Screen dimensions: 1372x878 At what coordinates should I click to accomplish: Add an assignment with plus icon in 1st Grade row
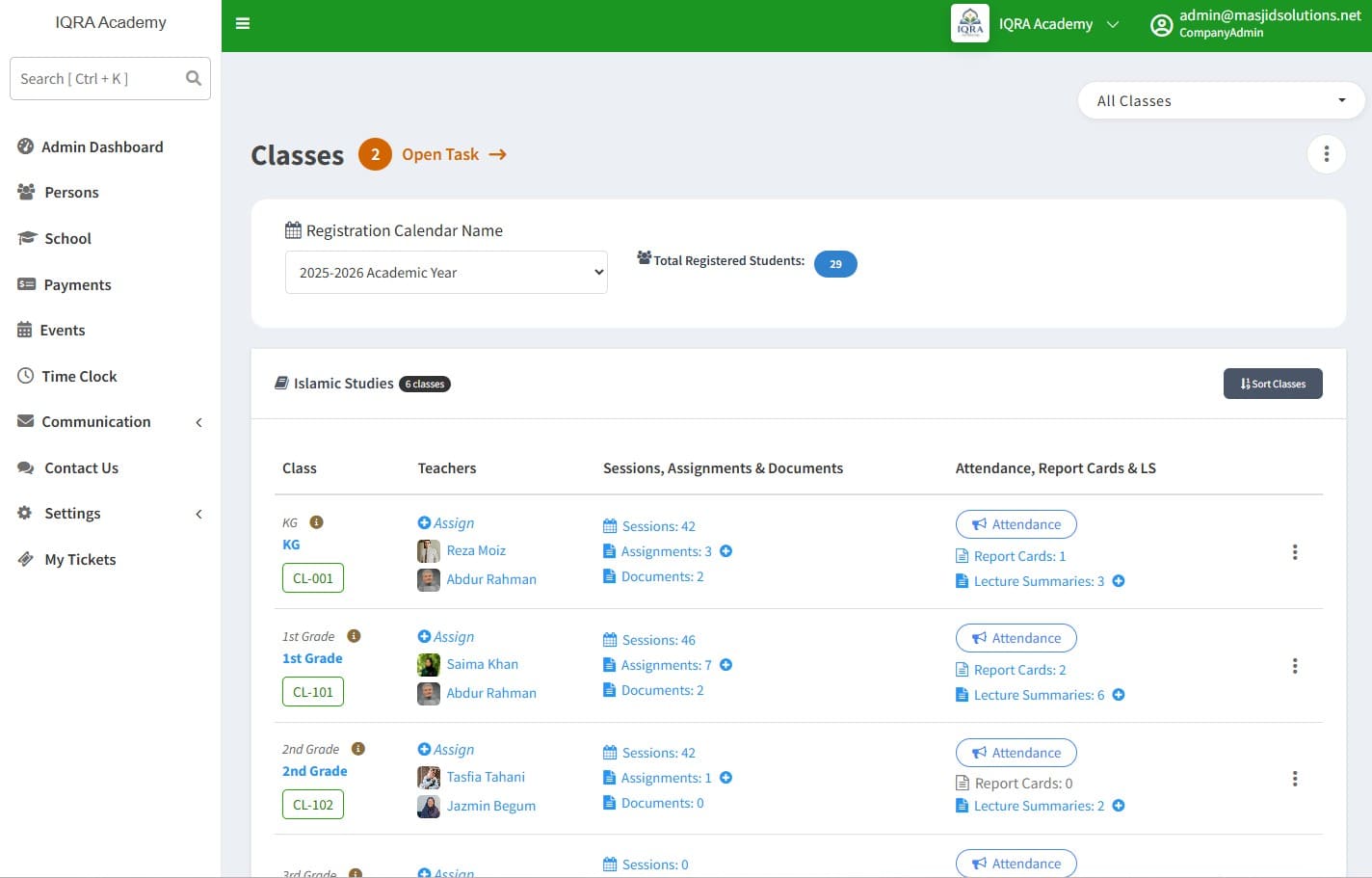point(726,665)
